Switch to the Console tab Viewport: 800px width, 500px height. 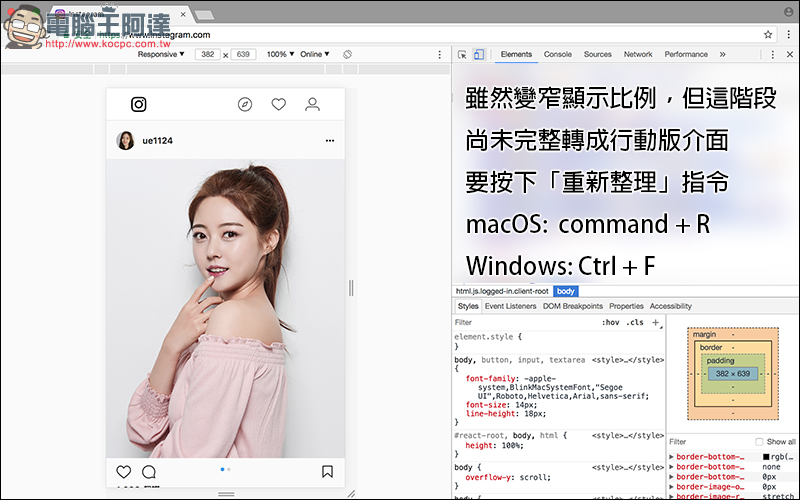558,54
